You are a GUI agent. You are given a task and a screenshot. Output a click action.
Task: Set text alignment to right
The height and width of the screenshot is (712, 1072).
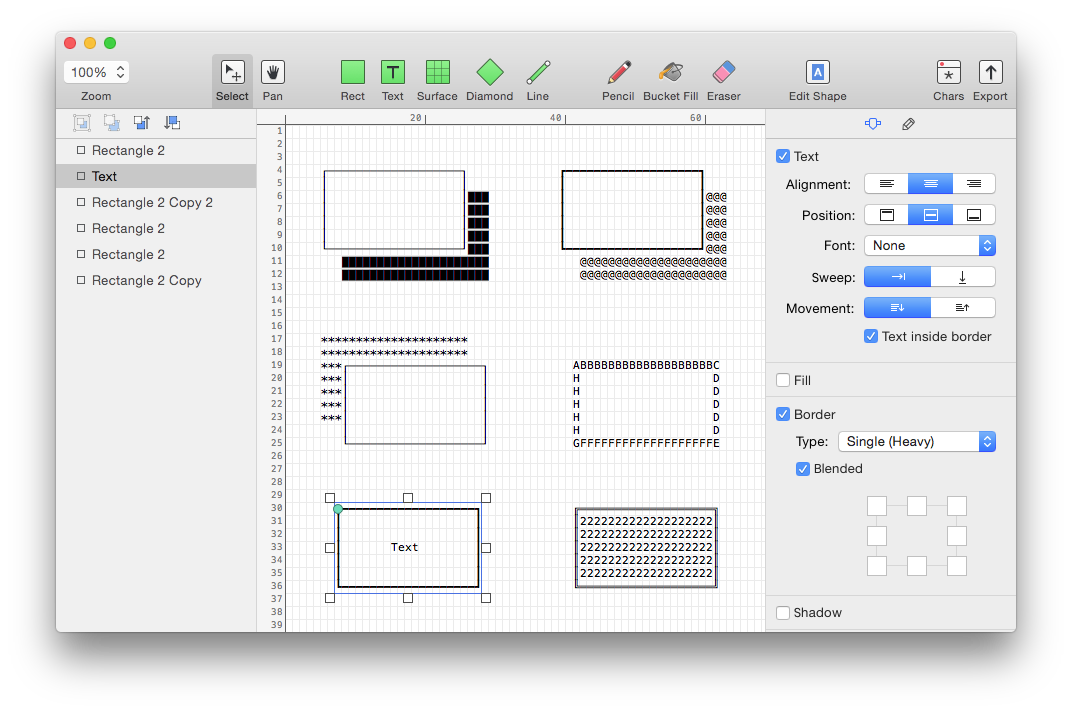coord(973,184)
